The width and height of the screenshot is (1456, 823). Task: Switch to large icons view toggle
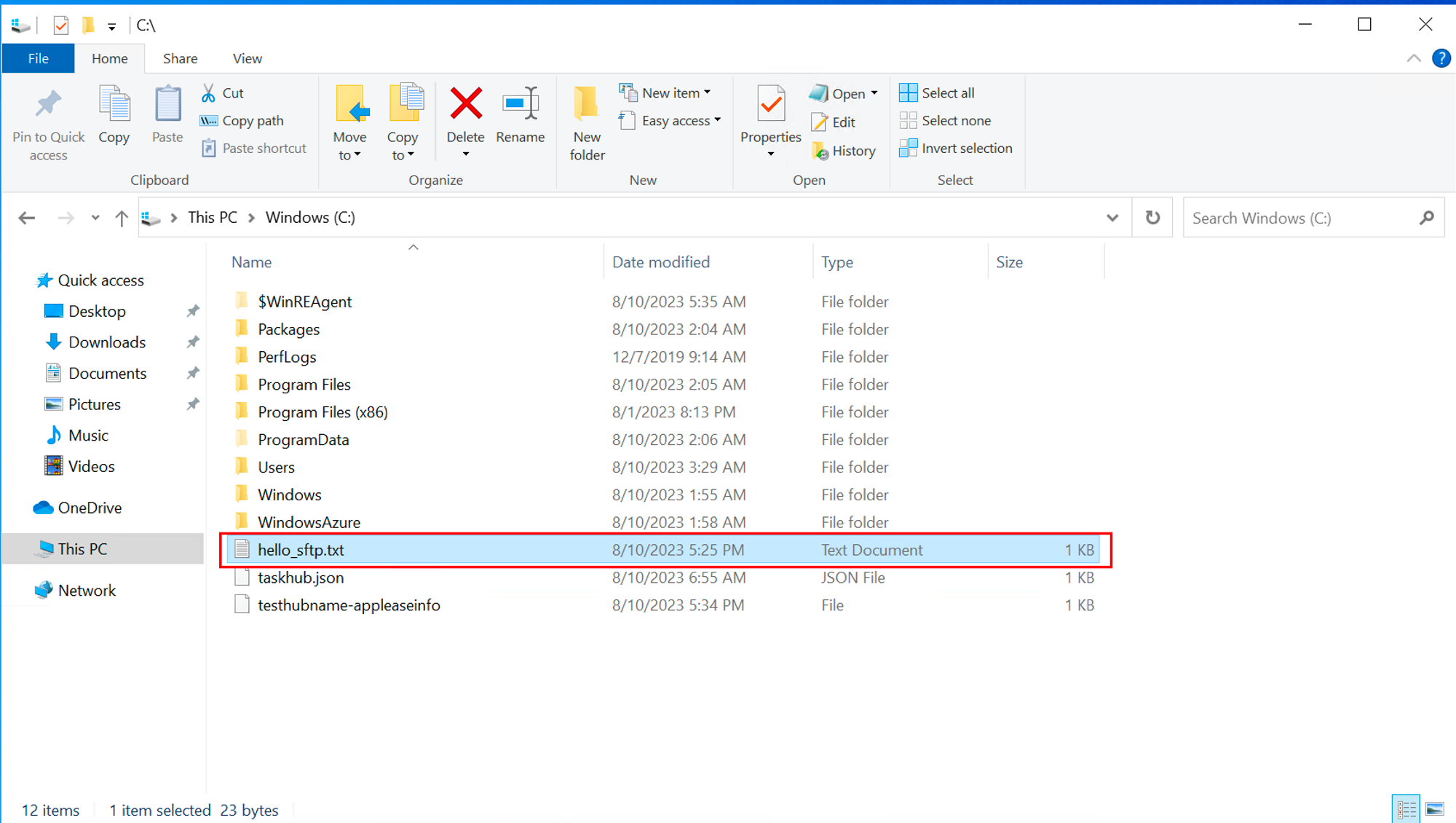1435,809
